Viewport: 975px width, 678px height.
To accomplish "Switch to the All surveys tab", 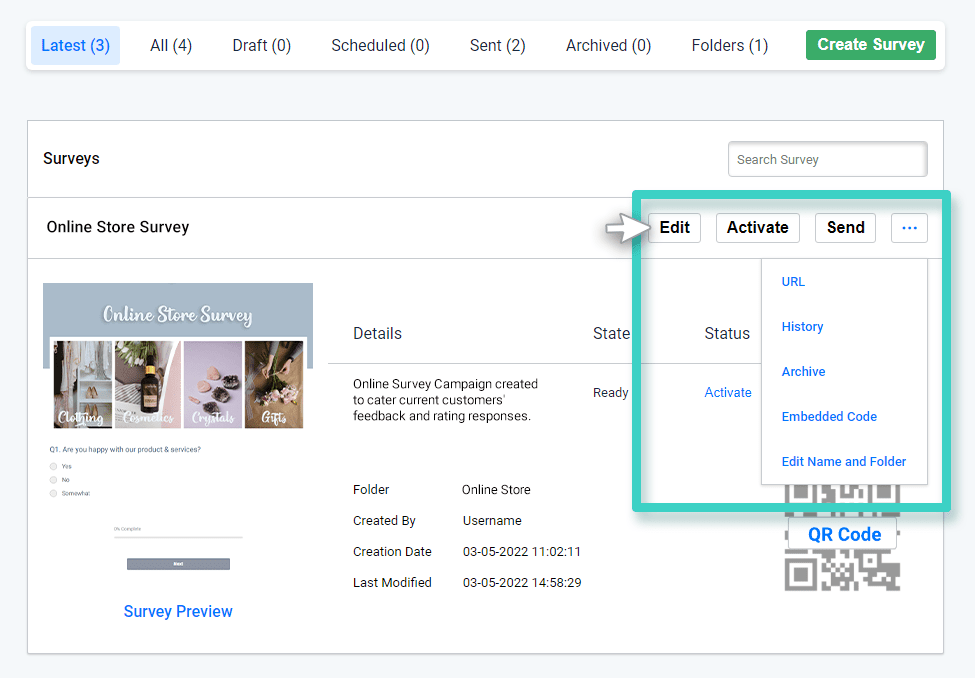I will click(170, 45).
